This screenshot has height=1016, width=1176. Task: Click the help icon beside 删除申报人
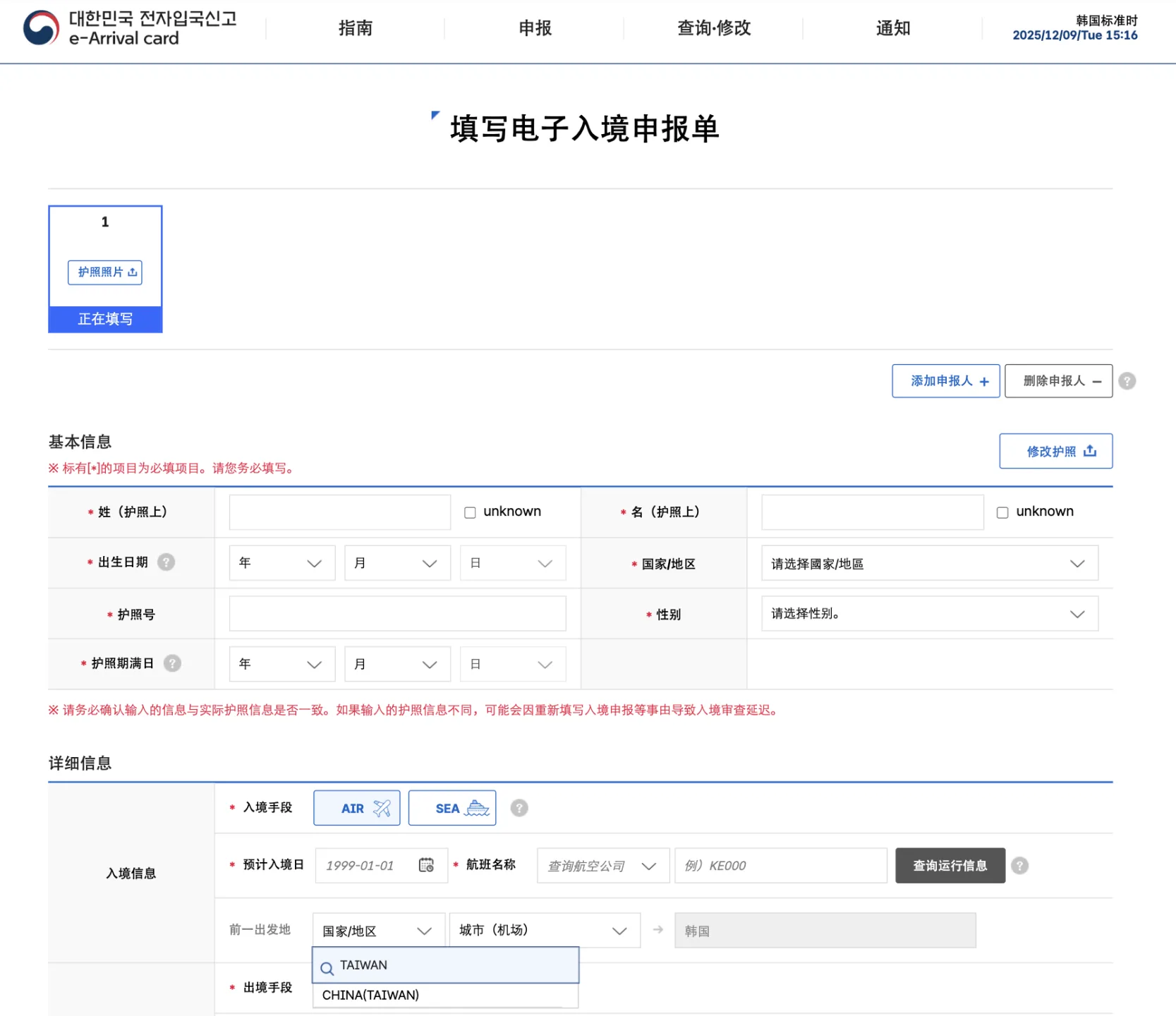pos(1127,381)
